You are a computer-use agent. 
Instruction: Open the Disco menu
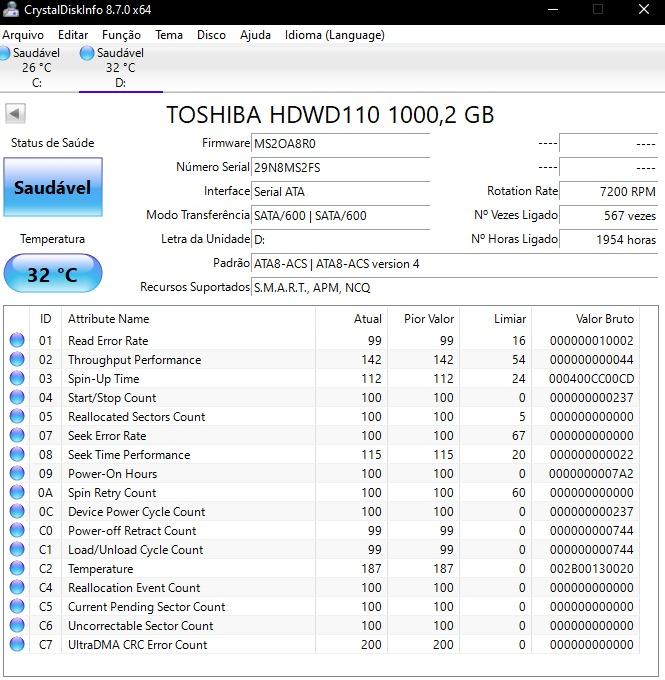point(211,35)
